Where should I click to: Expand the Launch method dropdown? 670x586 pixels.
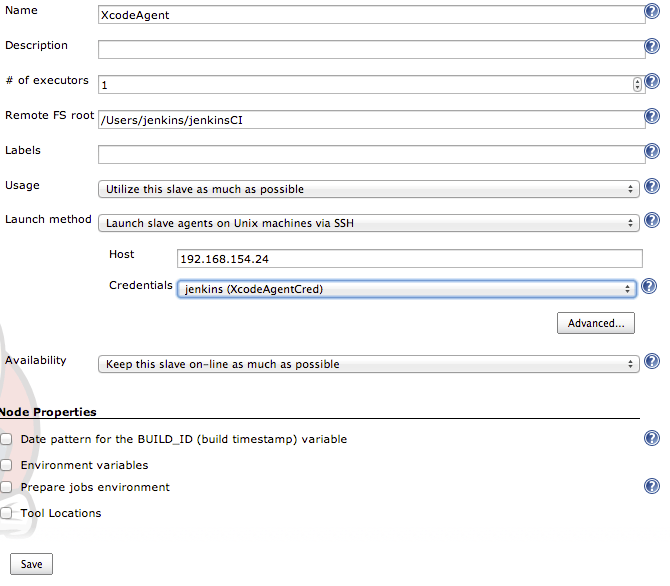(x=369, y=223)
